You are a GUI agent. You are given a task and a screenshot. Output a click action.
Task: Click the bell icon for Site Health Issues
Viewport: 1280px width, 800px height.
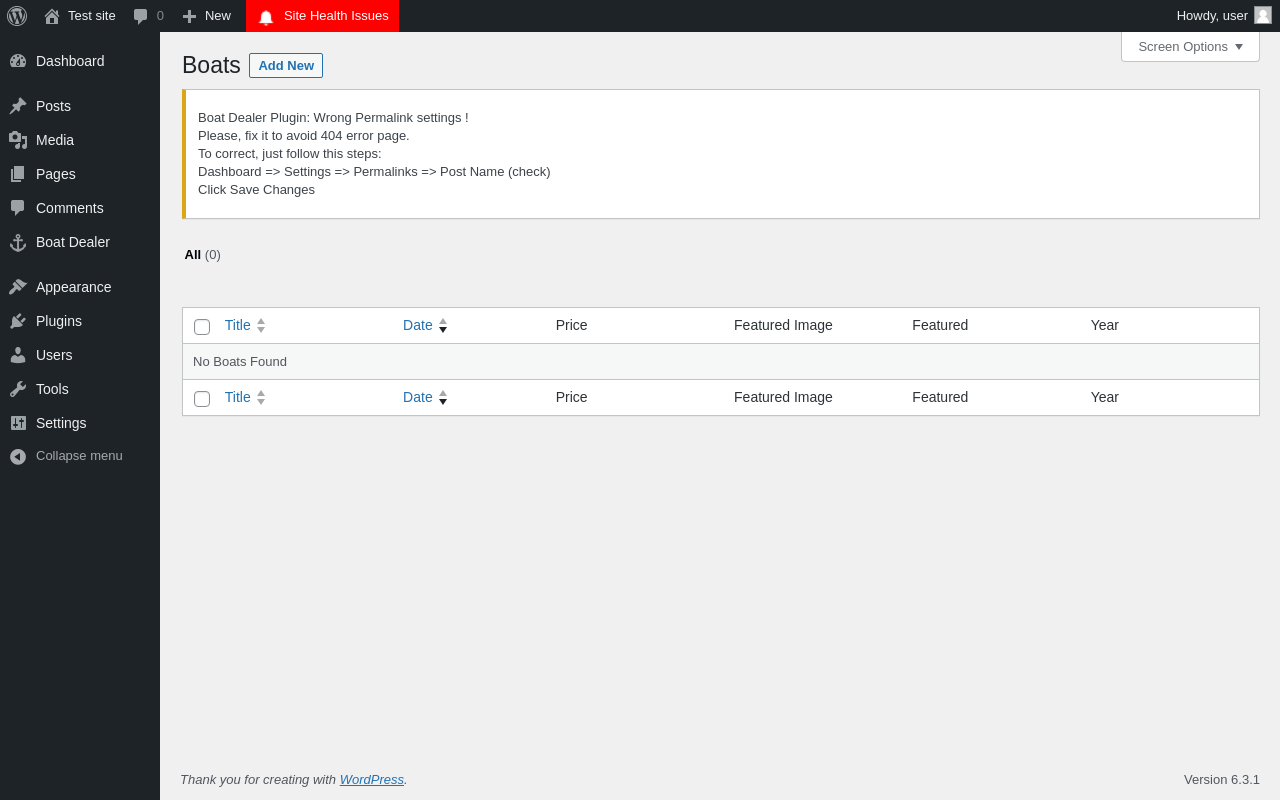[266, 17]
